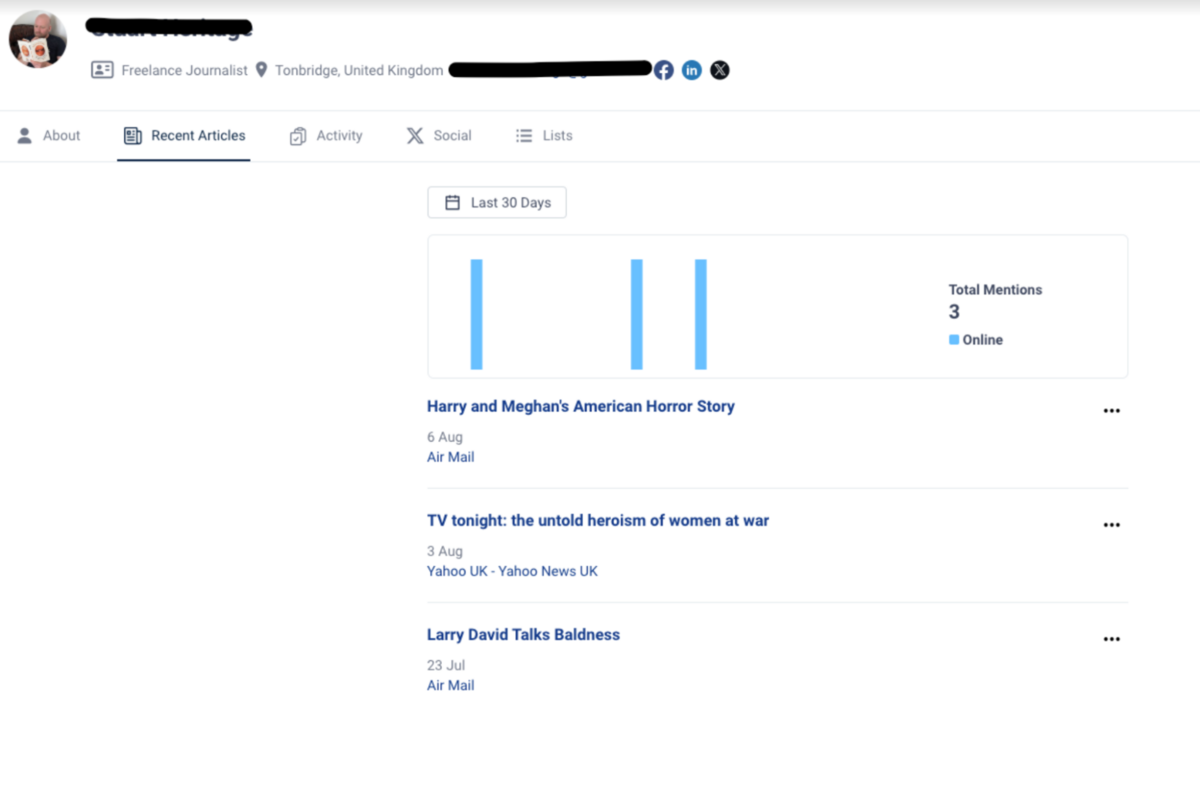Select the Recent Articles tab
This screenshot has height=810, width=1200.
(x=184, y=136)
